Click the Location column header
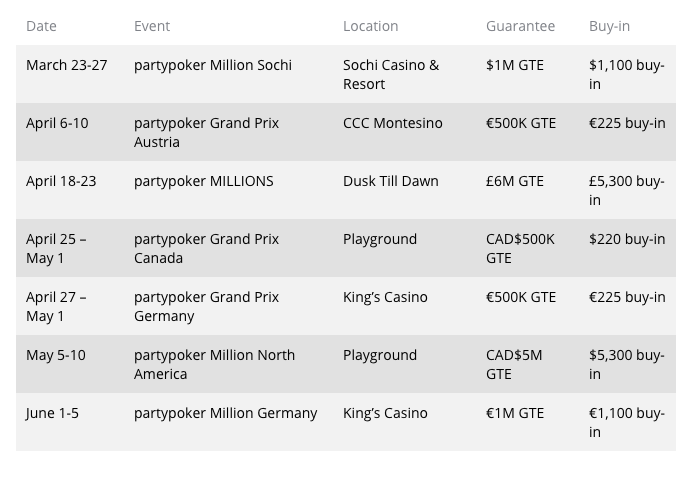 click(370, 26)
